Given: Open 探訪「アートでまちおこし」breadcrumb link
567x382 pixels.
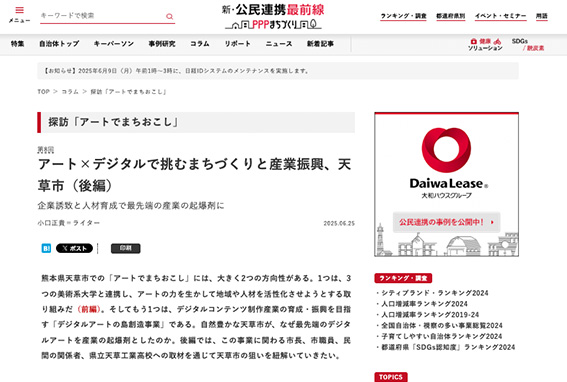Looking at the screenshot, I should pos(128,92).
